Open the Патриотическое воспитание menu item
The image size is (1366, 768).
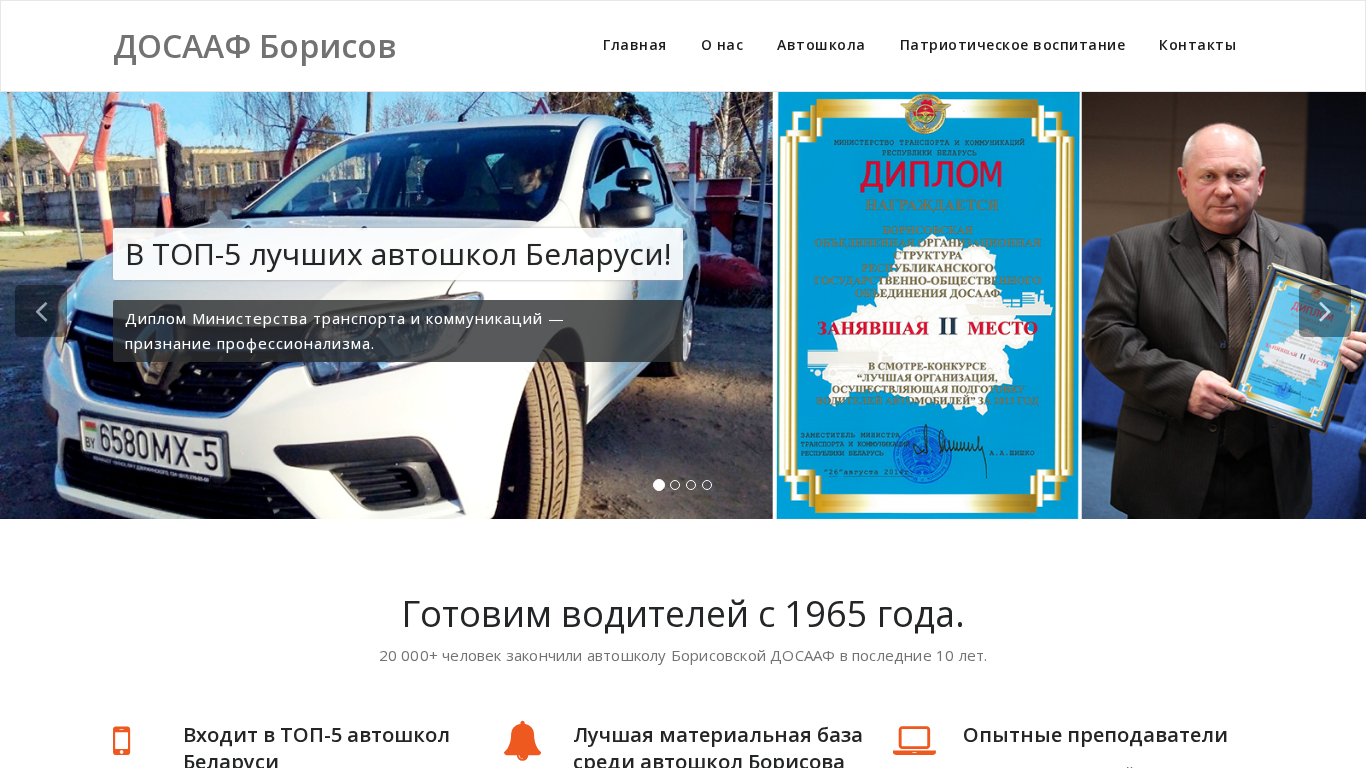point(1013,45)
